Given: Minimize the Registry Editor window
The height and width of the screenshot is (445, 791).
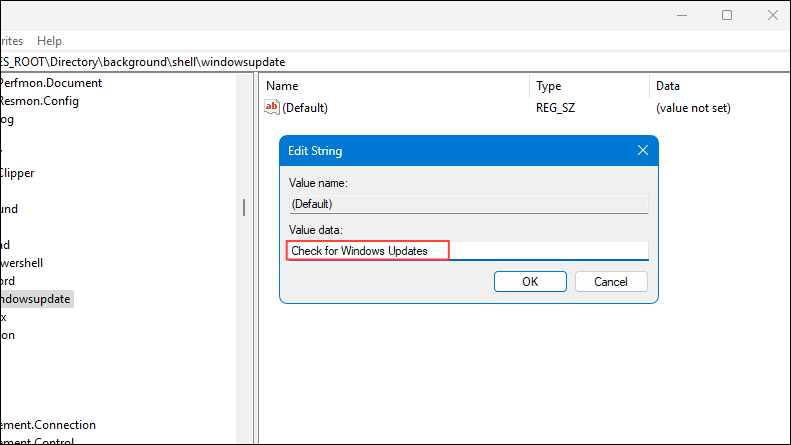Looking at the screenshot, I should (682, 16).
